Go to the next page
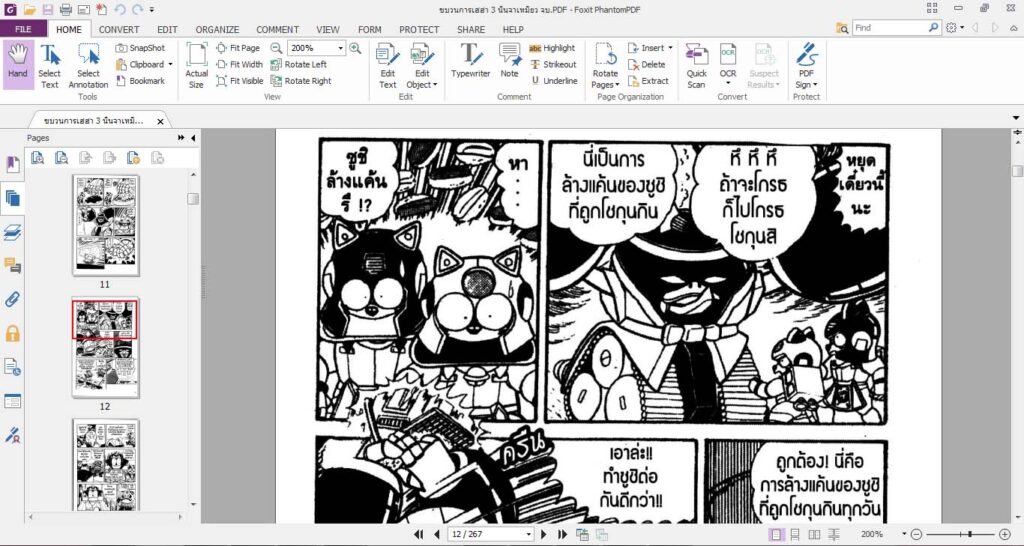 pos(543,534)
